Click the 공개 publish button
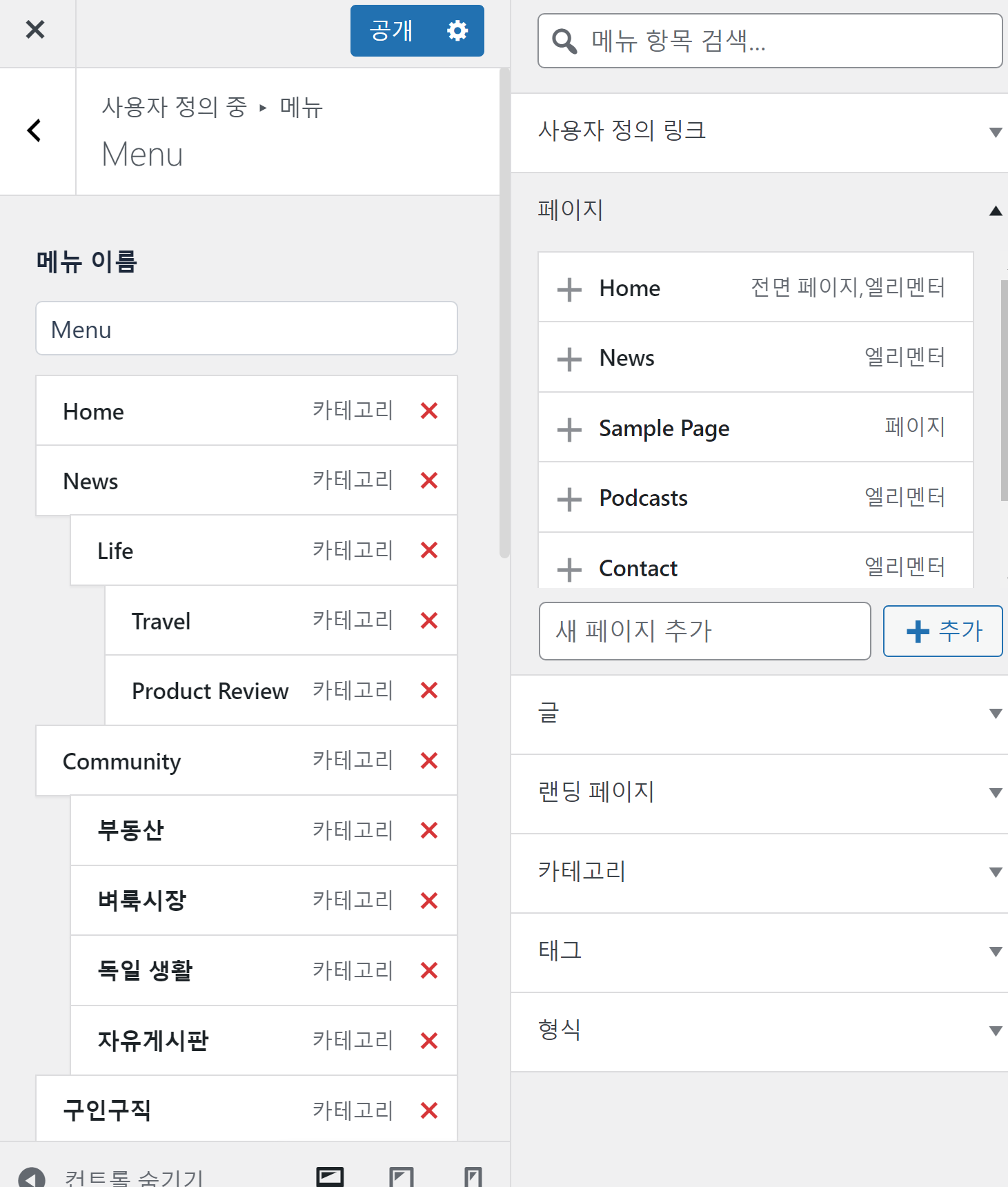Image resolution: width=1008 pixels, height=1187 pixels. [391, 30]
